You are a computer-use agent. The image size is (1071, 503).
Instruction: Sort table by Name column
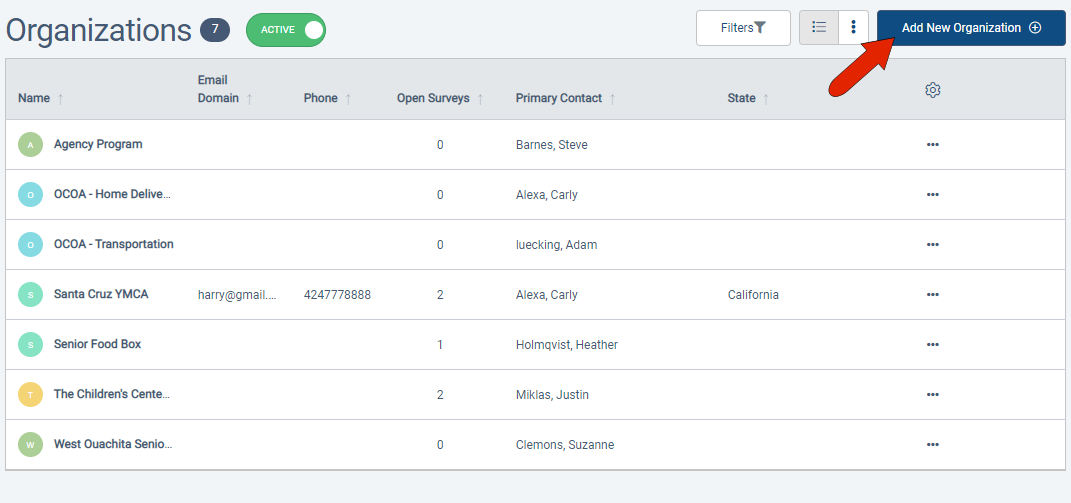coord(34,98)
